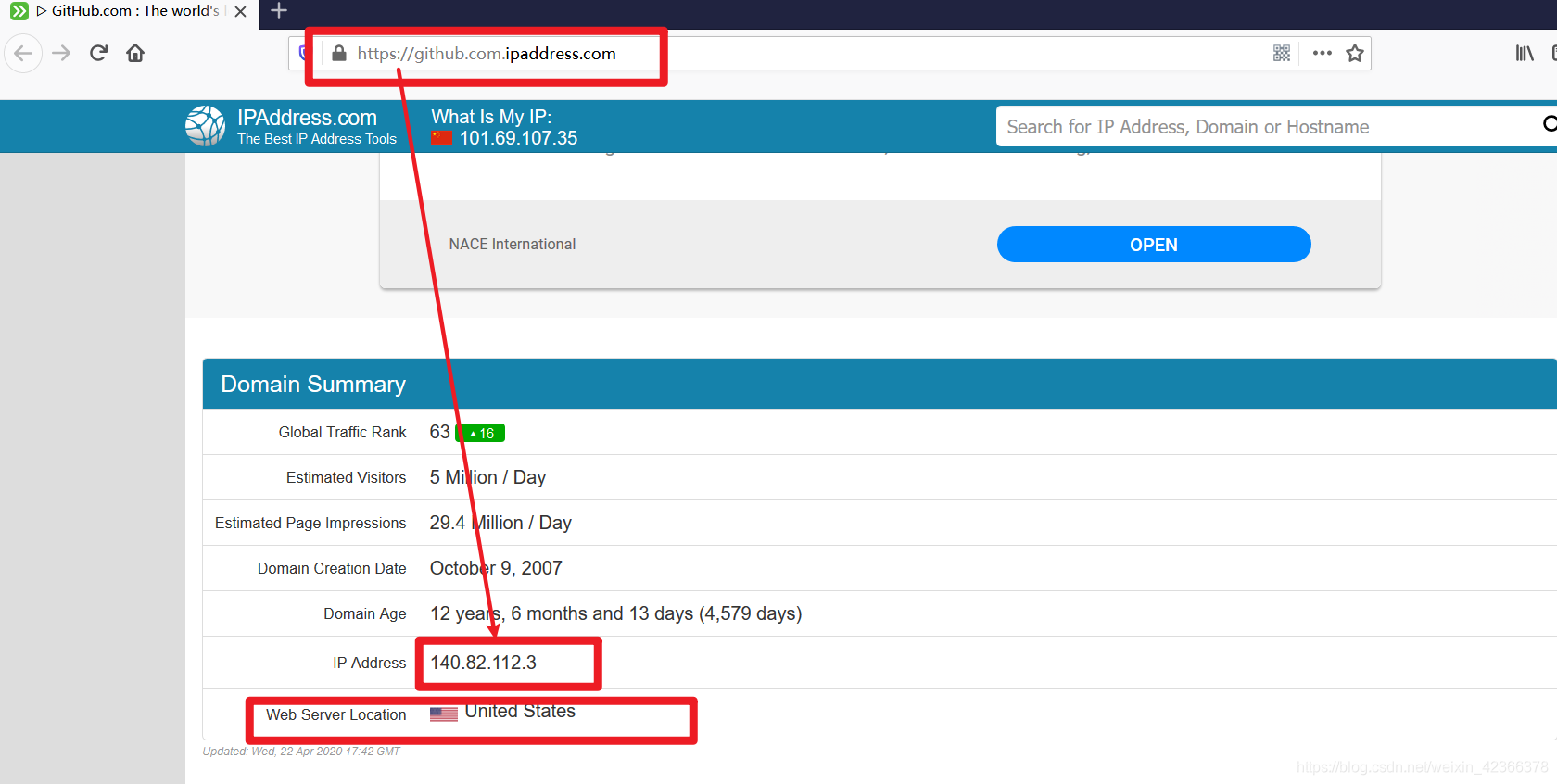The width and height of the screenshot is (1557, 784).
Task: Click the browser Forward arrow button
Action: coord(61,53)
